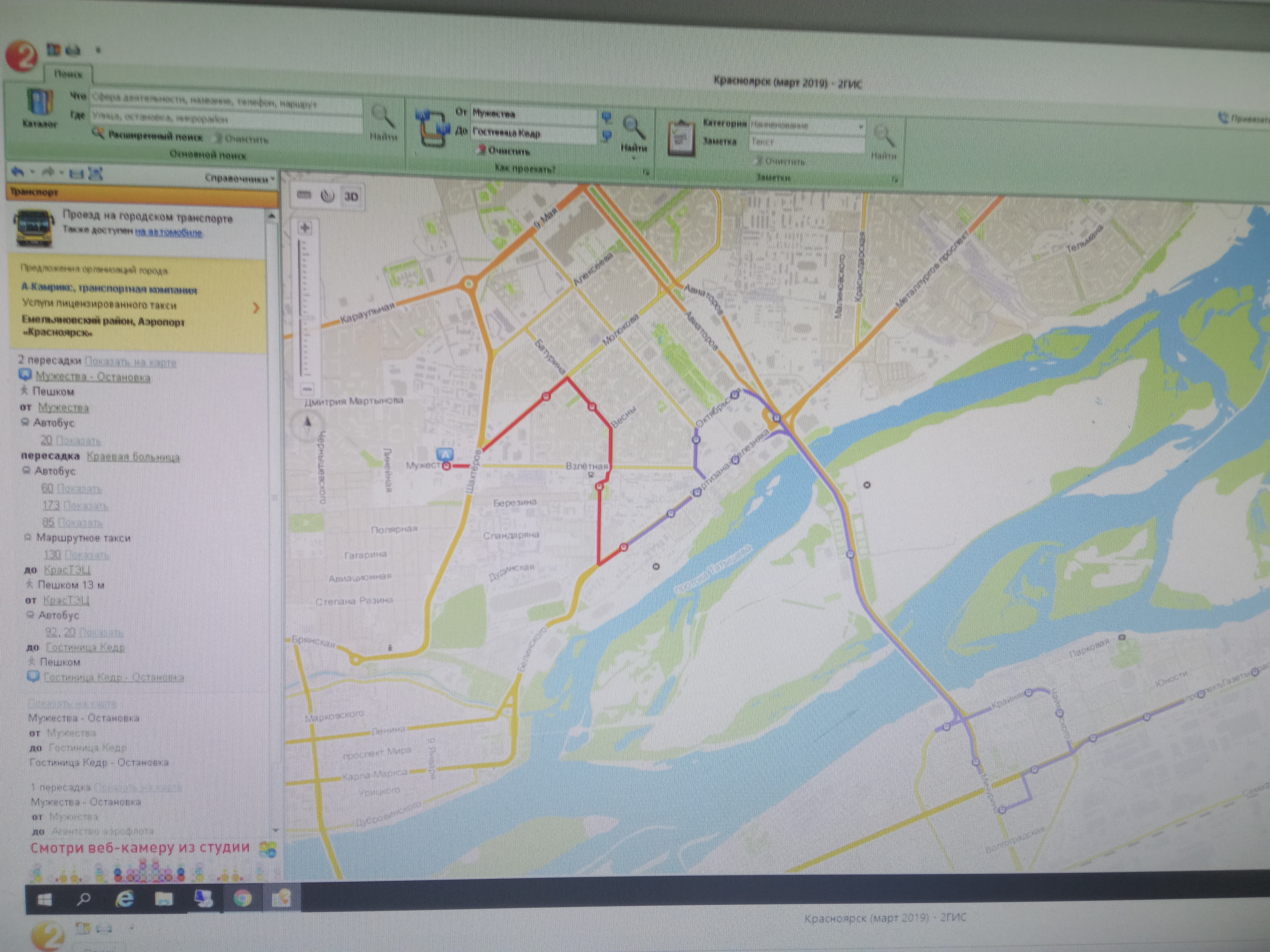
Task: Open Смотри веб-камеру из студии banner
Action: coord(140,848)
